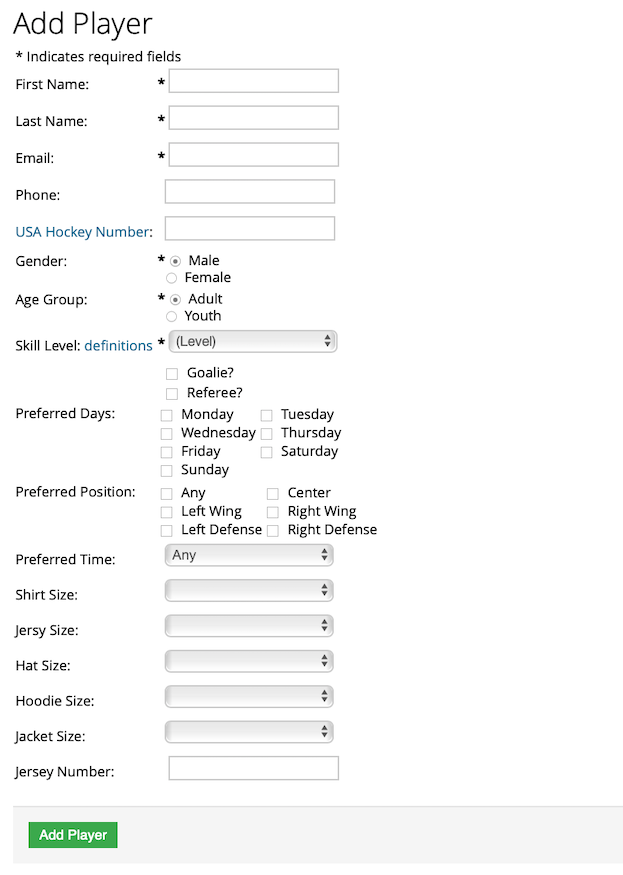Image resolution: width=623 pixels, height=875 pixels.
Task: Check Sunday as a preferred day
Action: 167,469
